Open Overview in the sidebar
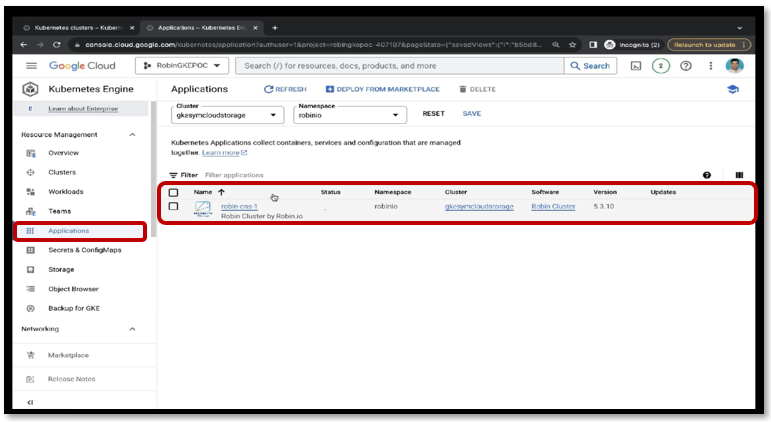Screen dimensions: 771x422 click(63, 153)
